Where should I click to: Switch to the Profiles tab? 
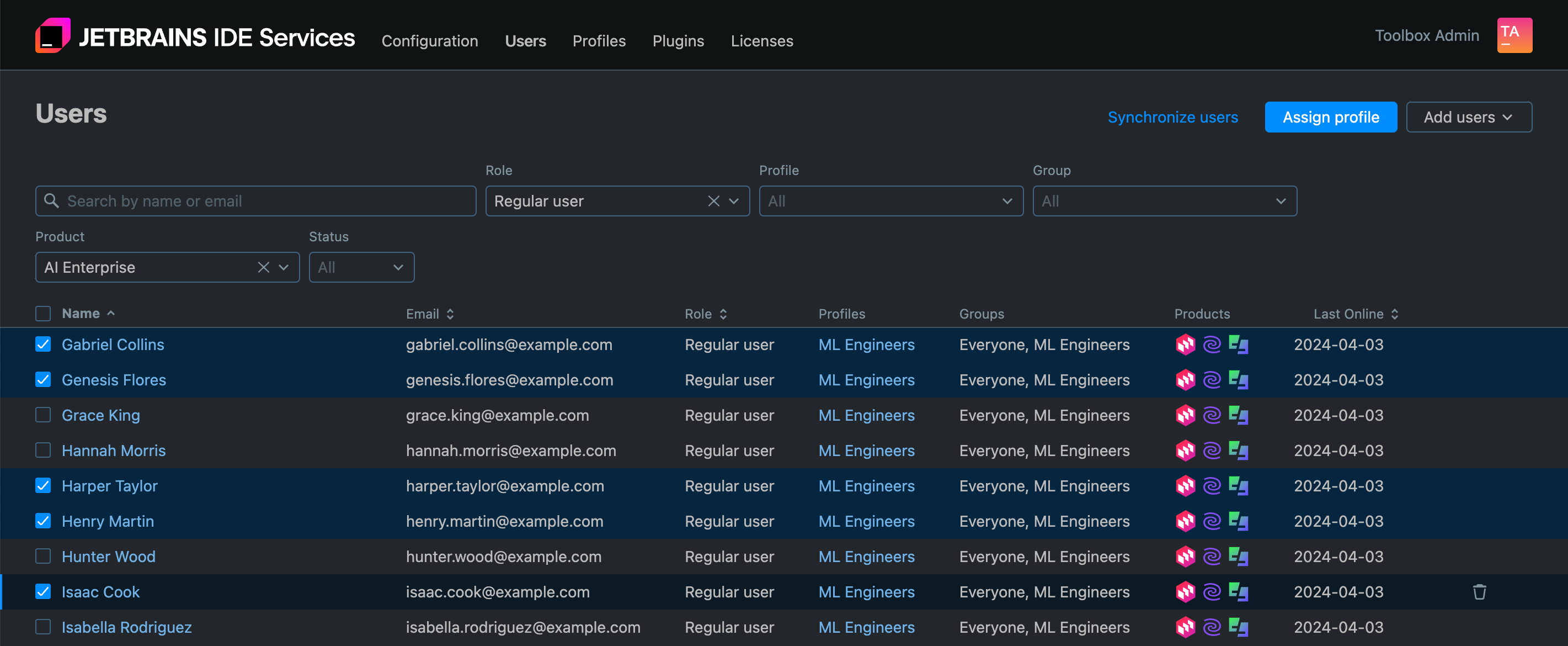click(x=599, y=41)
